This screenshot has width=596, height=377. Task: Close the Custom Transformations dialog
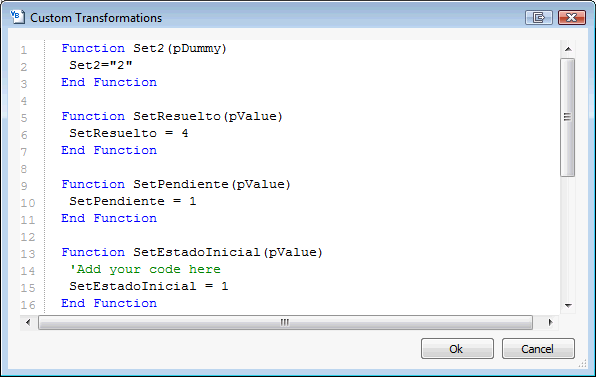[x=571, y=17]
